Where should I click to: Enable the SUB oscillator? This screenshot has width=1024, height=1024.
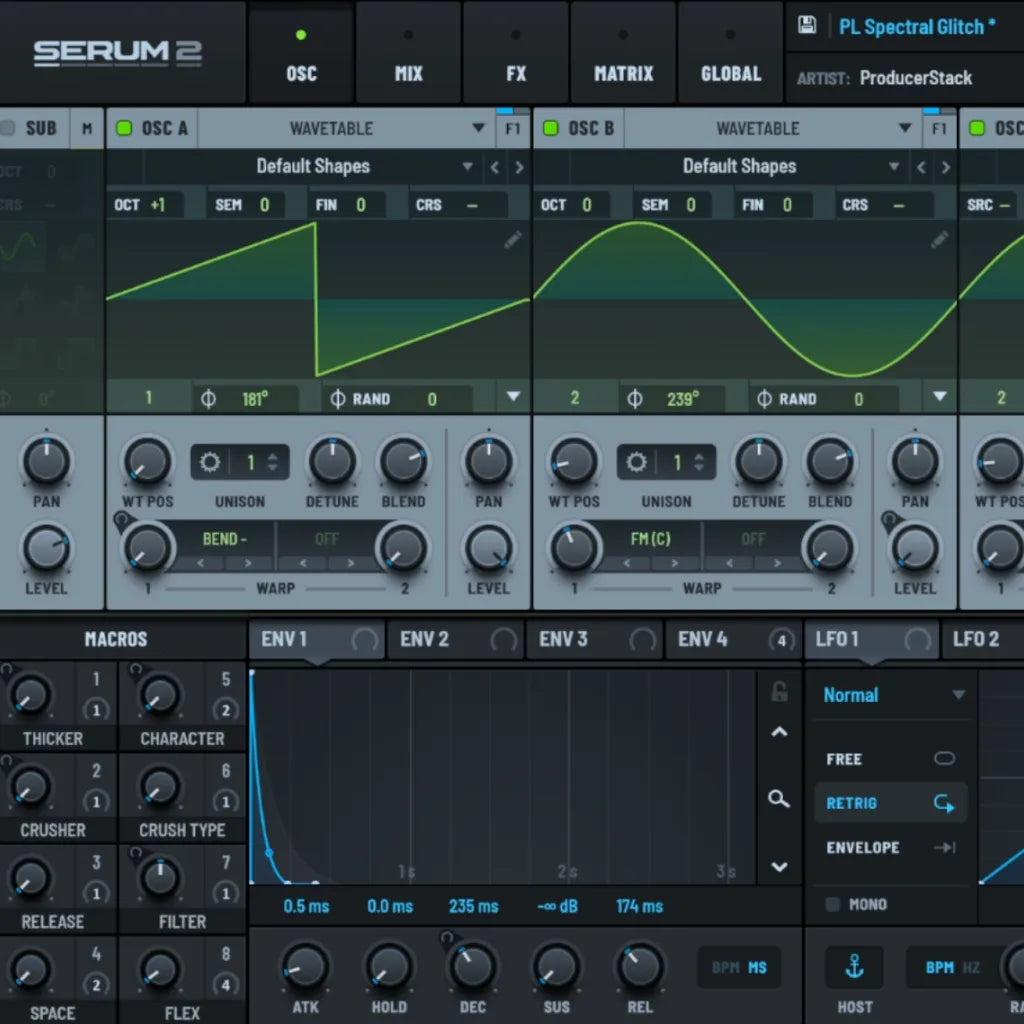8,127
